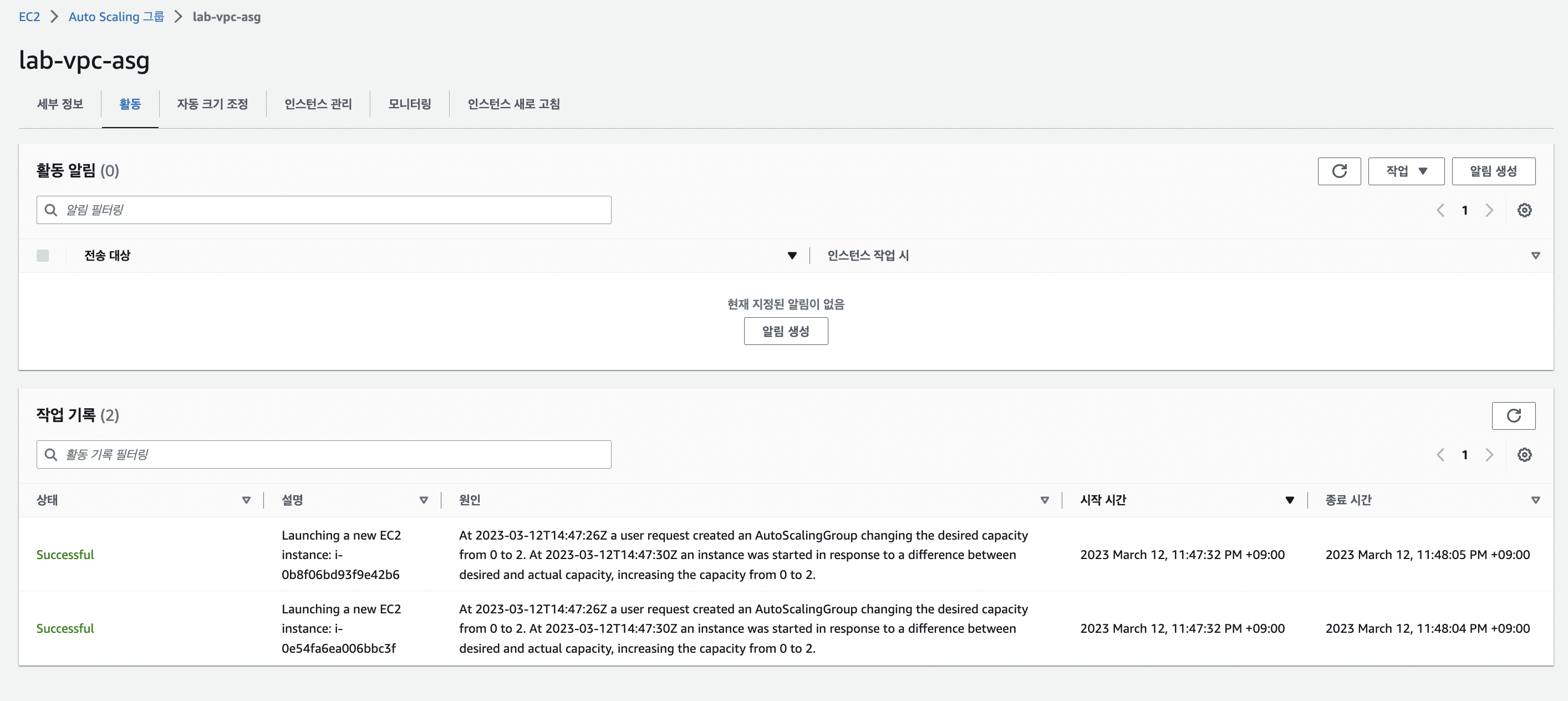Screen dimensions: 1568x701
Task: Open activity history preferences gear icon
Action: [1524, 454]
